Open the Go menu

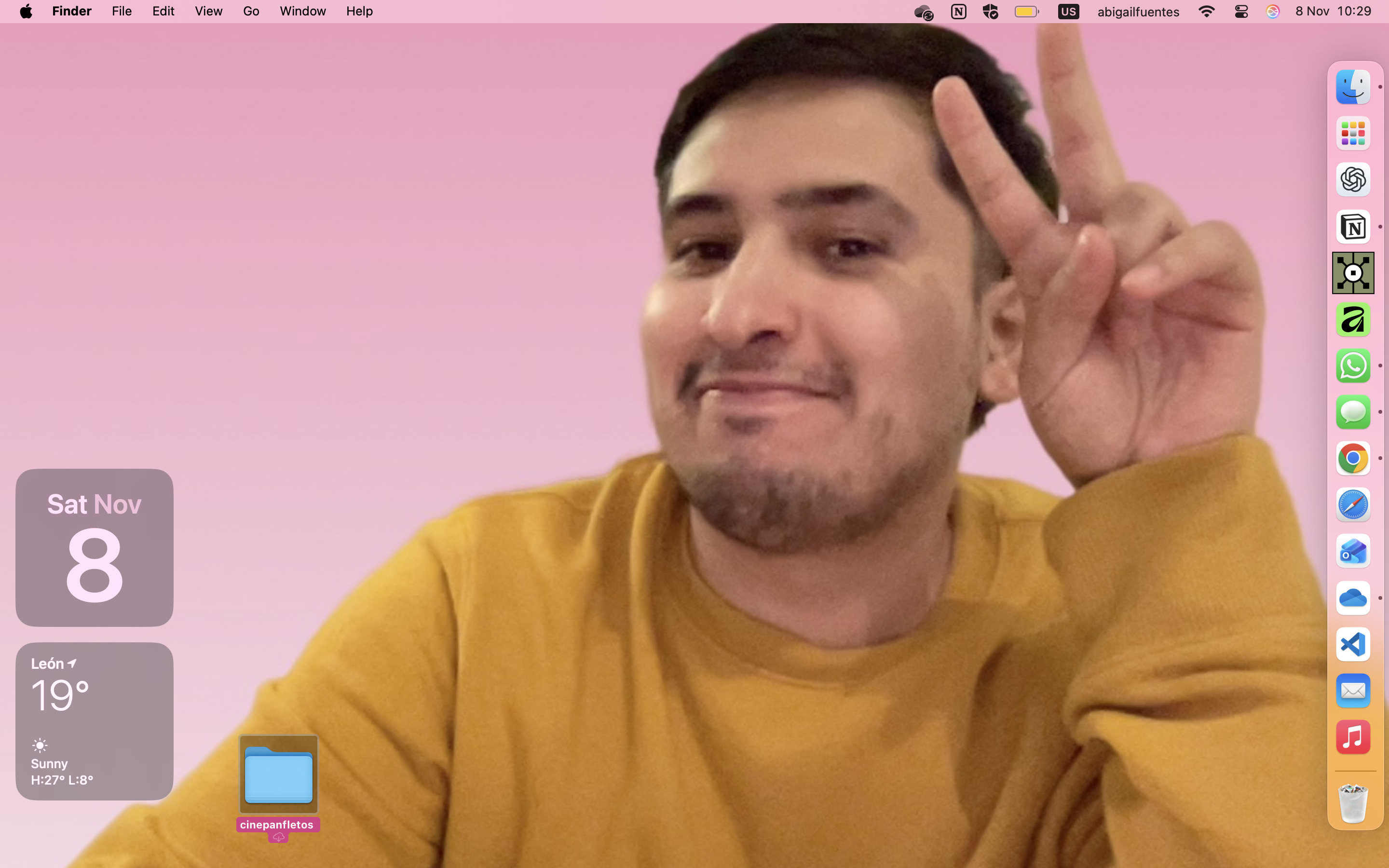pos(251,12)
